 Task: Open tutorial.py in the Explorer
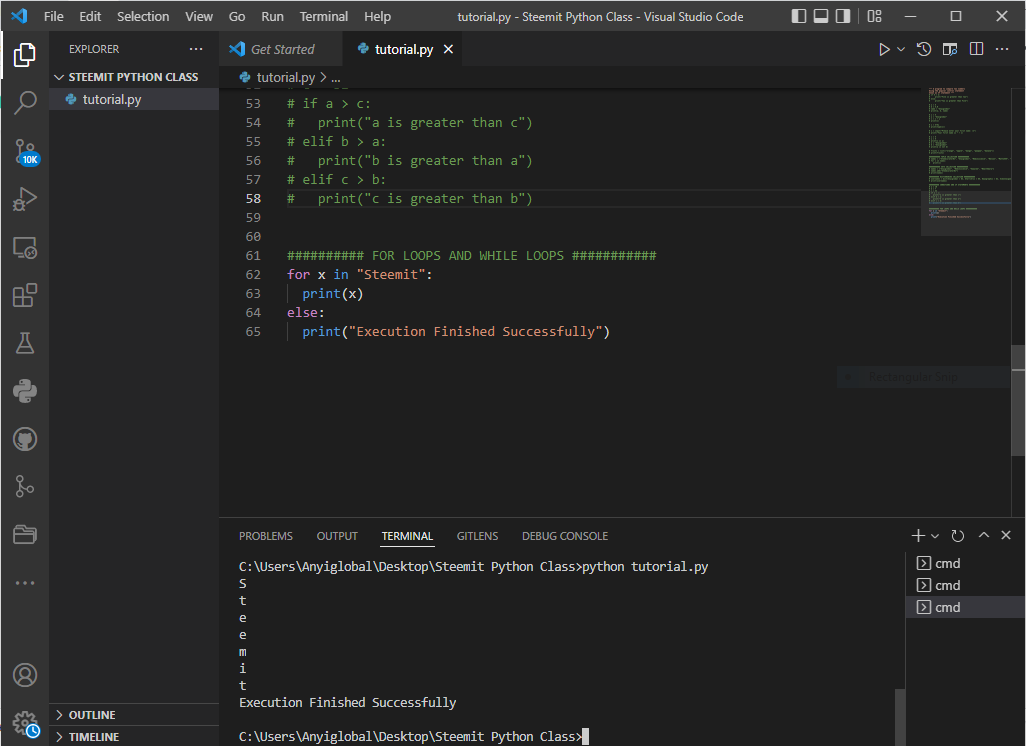(x=111, y=99)
